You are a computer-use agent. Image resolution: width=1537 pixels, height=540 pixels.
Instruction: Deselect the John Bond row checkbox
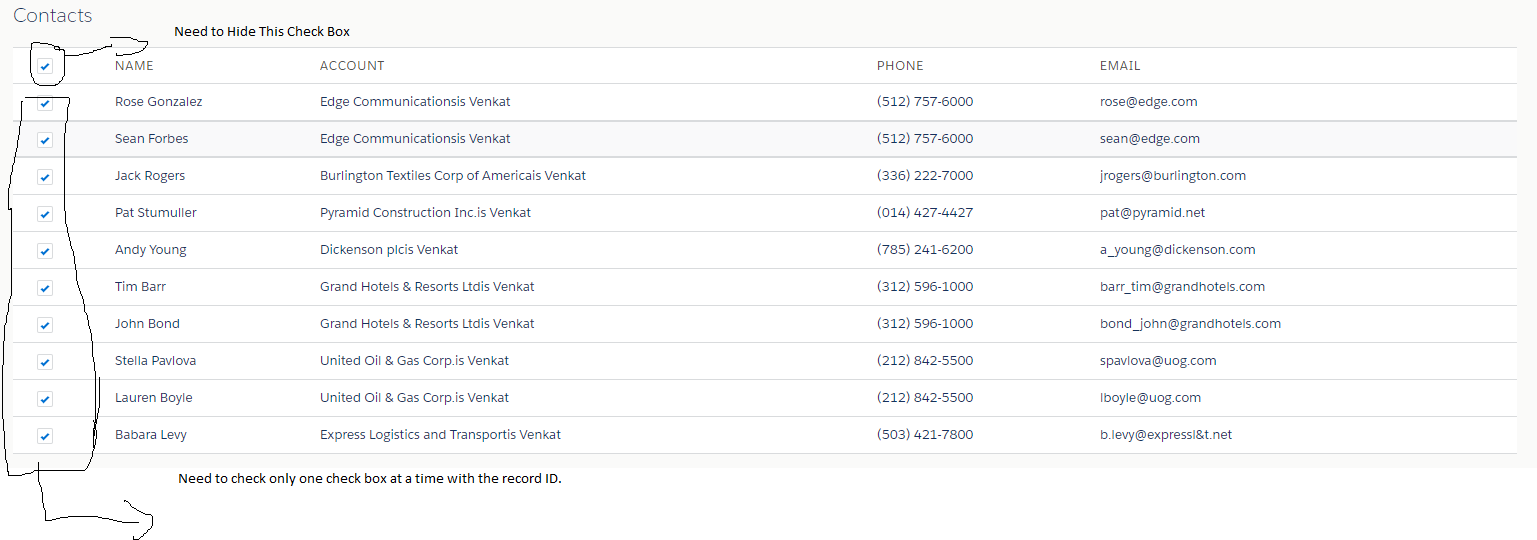(45, 325)
